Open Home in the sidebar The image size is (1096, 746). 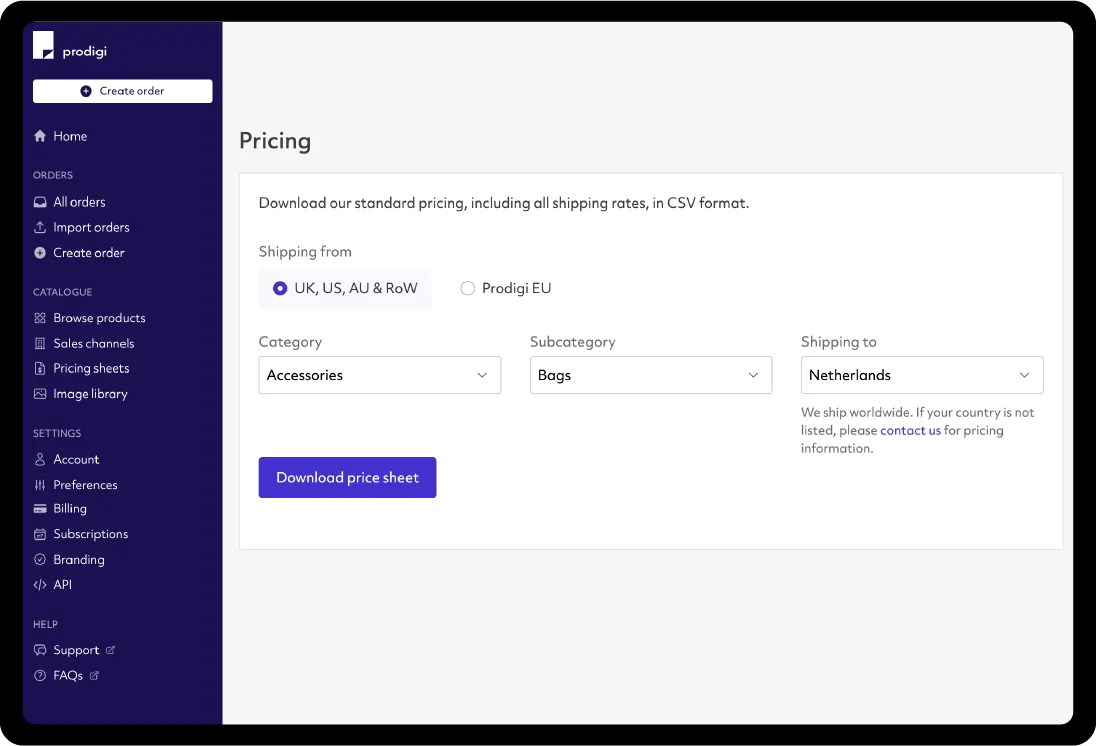[60, 136]
